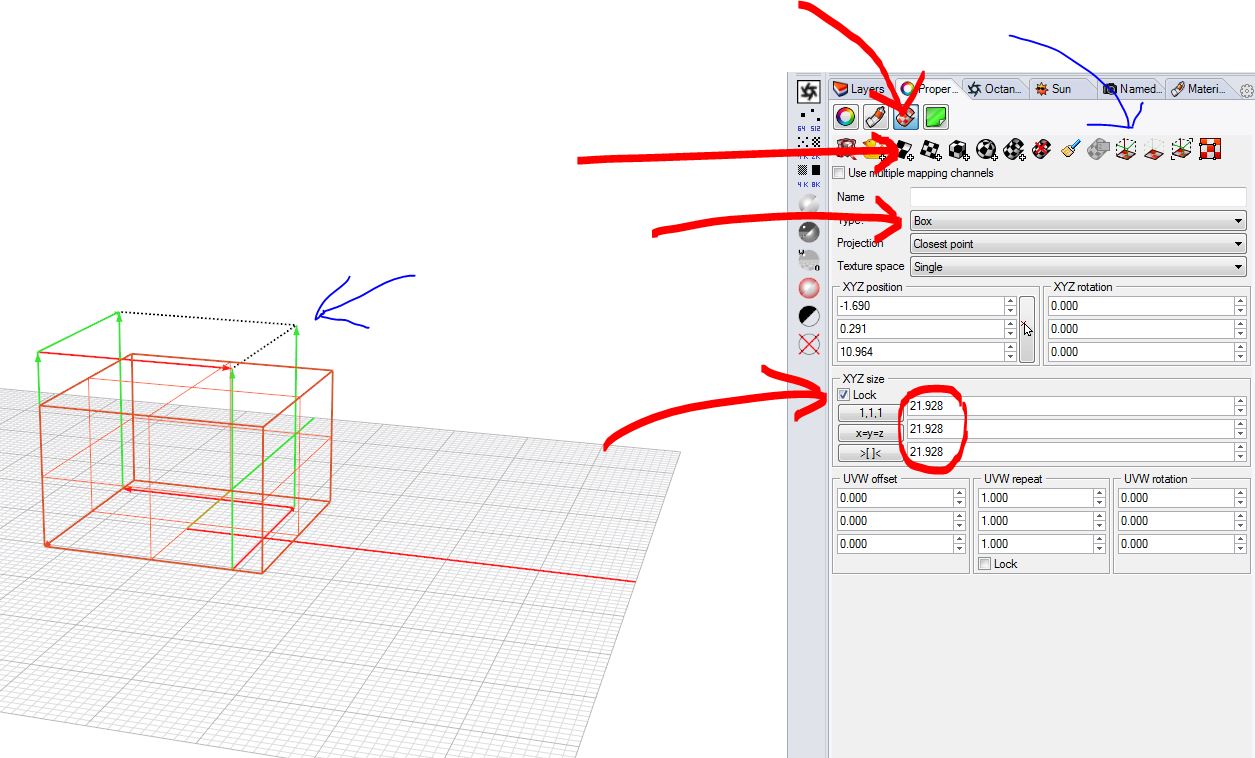Apply cylindrical mapping with the checkered cylinder icon

[x=1015, y=150]
